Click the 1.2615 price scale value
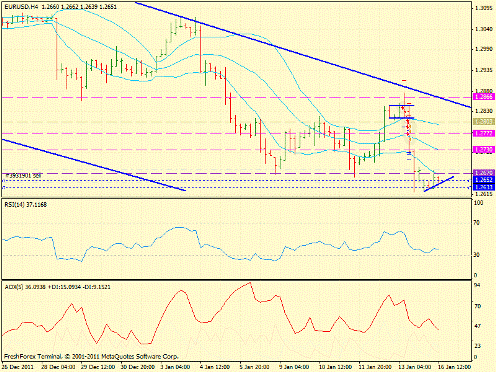 pyautogui.click(x=484, y=194)
